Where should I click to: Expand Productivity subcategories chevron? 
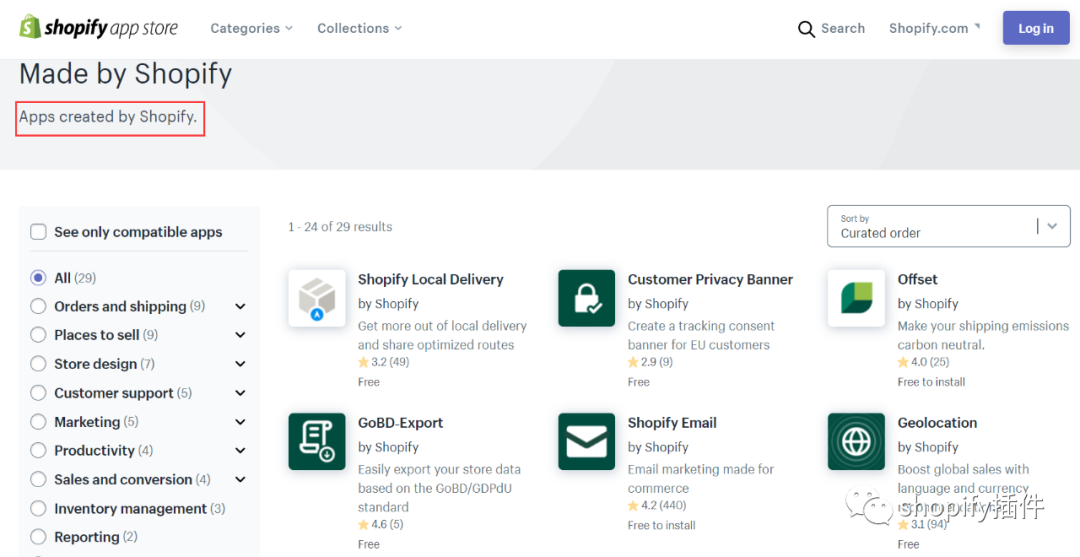tap(240, 450)
